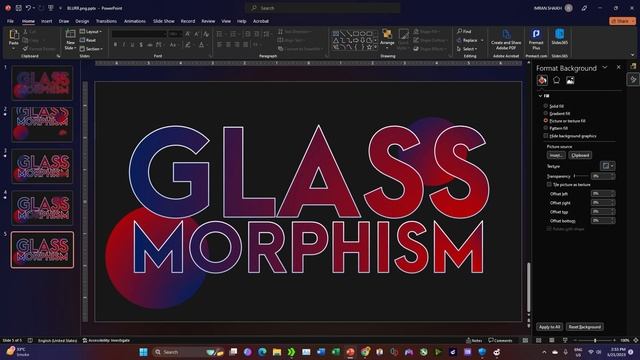Open the File menu

(10, 21)
